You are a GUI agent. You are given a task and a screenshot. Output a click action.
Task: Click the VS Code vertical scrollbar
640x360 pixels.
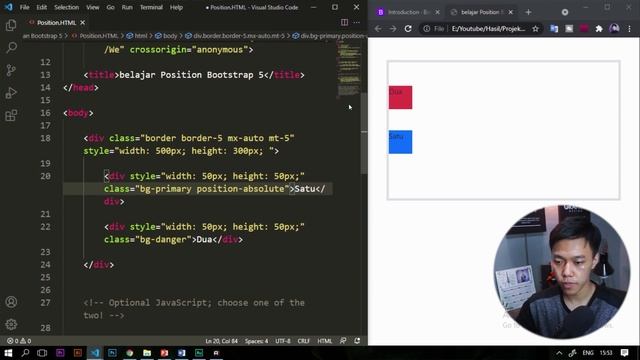coord(364,133)
